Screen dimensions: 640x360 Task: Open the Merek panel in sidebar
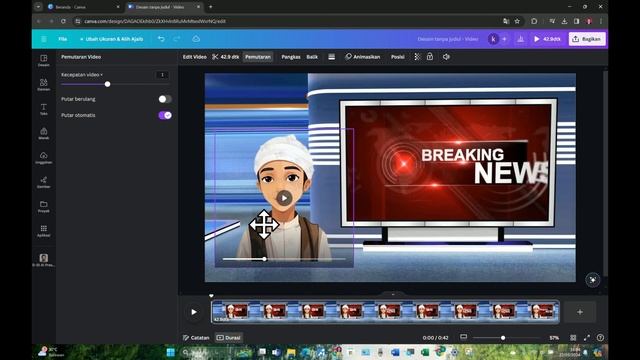44,133
